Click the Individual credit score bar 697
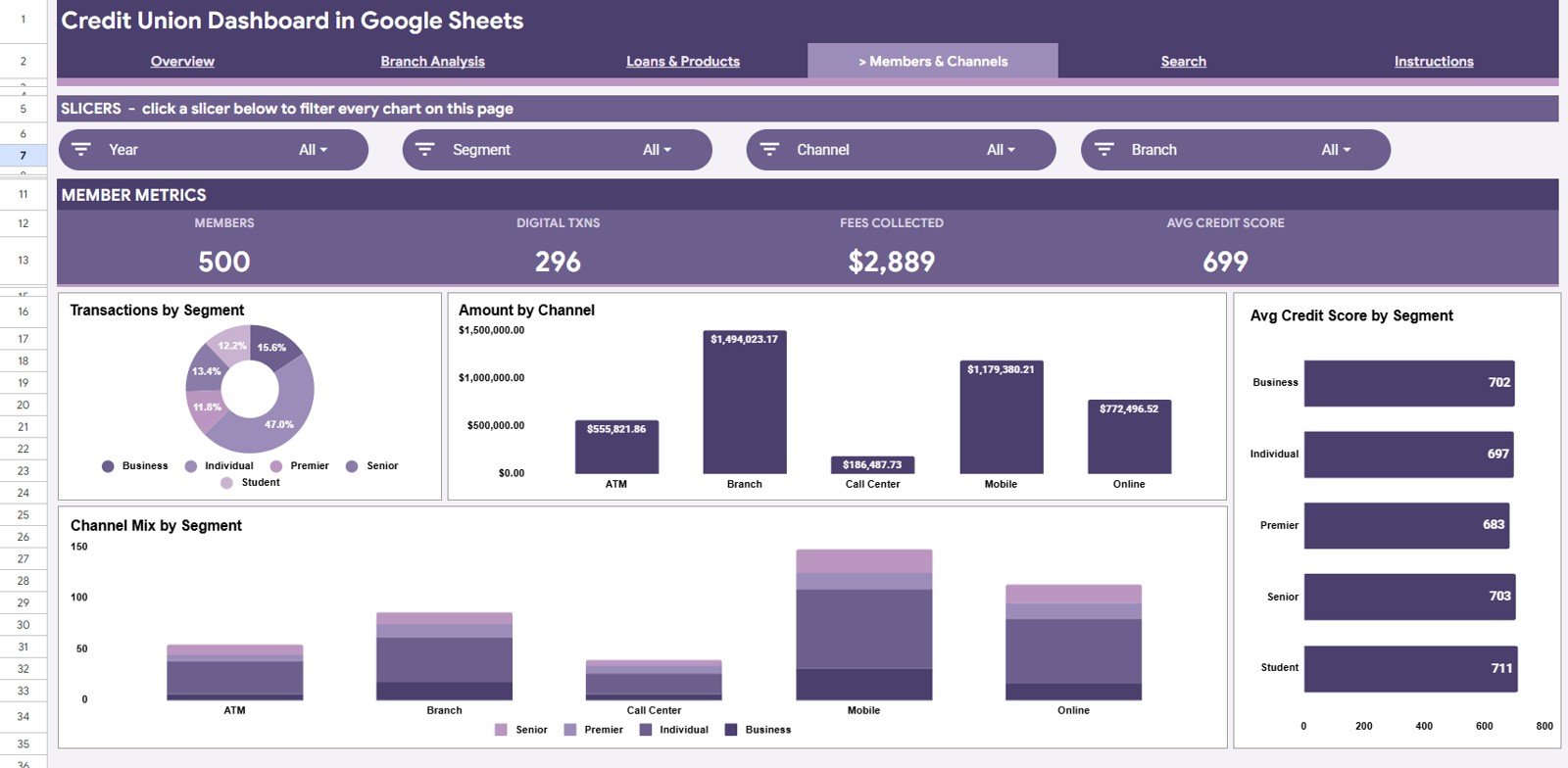The width and height of the screenshot is (1568, 768). (x=1408, y=455)
